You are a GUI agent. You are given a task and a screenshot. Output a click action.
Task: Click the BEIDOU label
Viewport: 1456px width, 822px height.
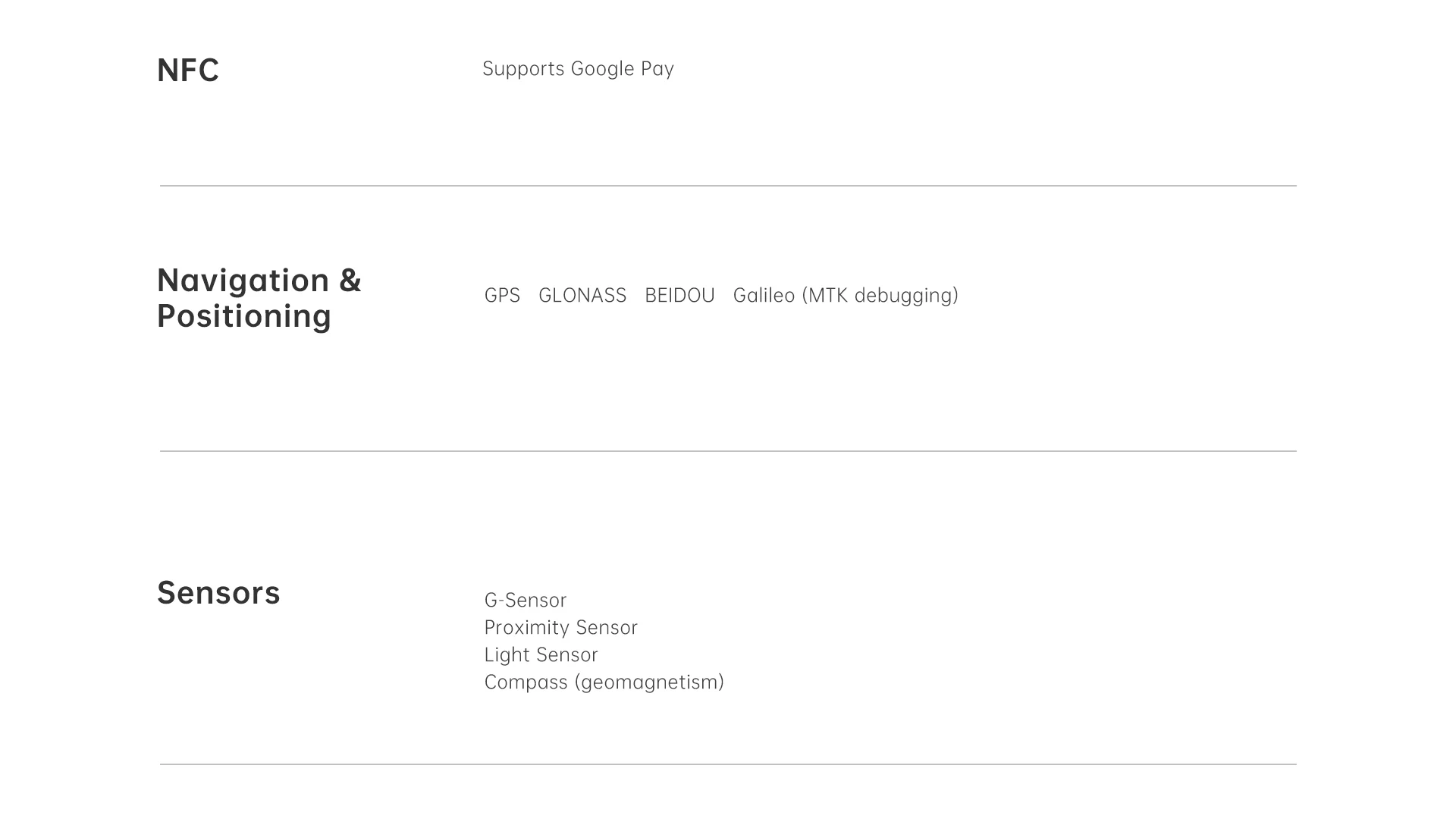click(679, 296)
